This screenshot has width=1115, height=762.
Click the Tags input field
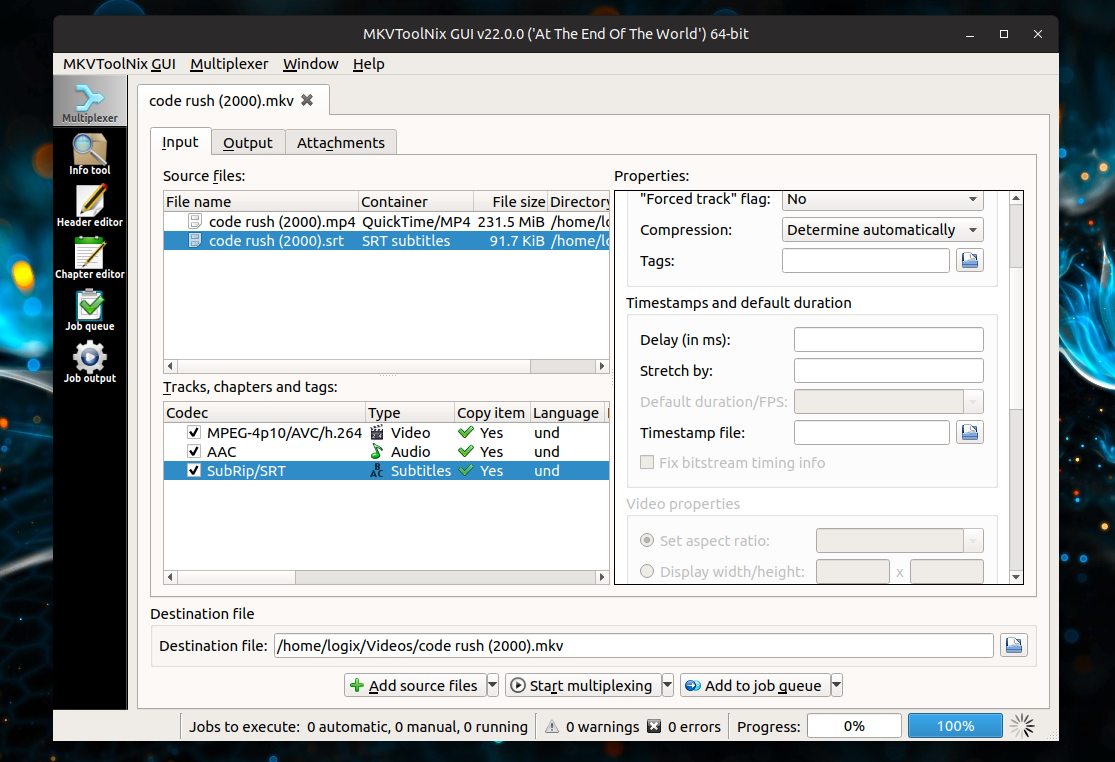point(865,261)
